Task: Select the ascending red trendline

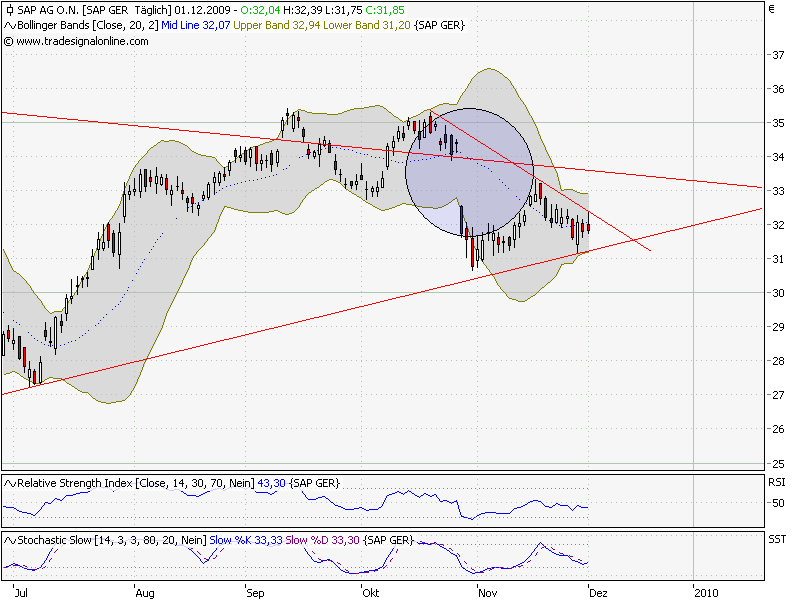Action: 300,320
